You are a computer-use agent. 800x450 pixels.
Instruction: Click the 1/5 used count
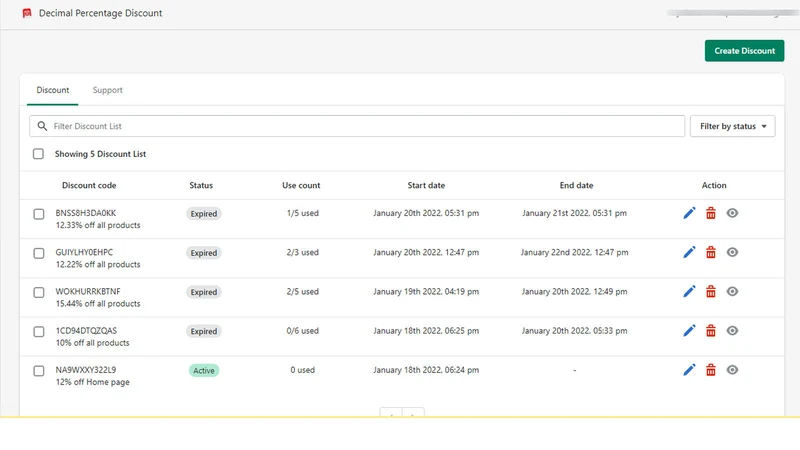click(303, 213)
